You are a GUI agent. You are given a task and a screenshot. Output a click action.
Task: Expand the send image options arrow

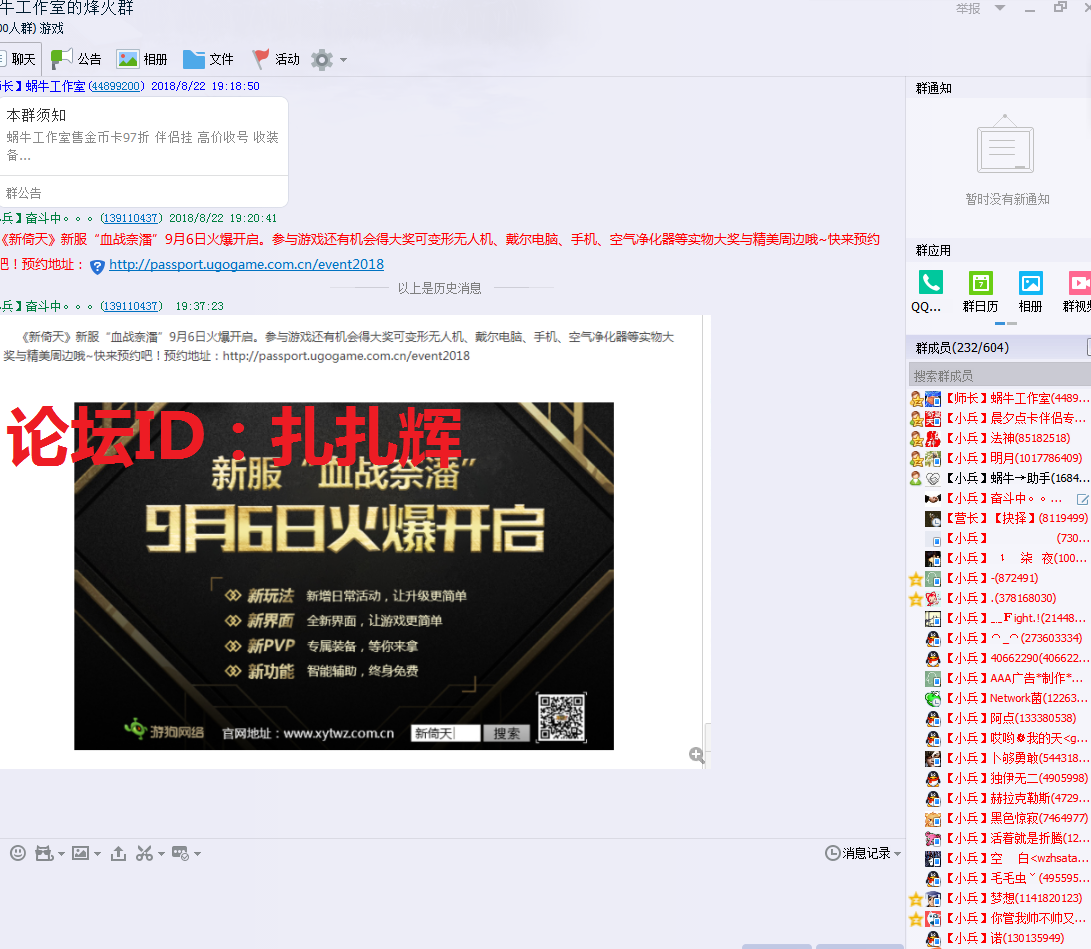coord(97,854)
